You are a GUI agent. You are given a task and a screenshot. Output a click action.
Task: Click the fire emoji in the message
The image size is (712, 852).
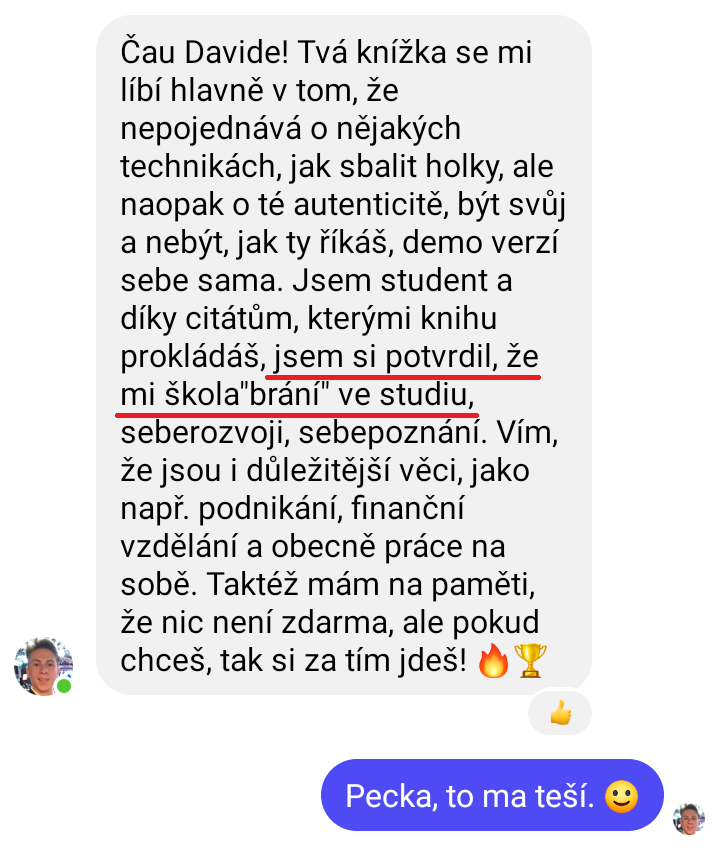click(493, 660)
